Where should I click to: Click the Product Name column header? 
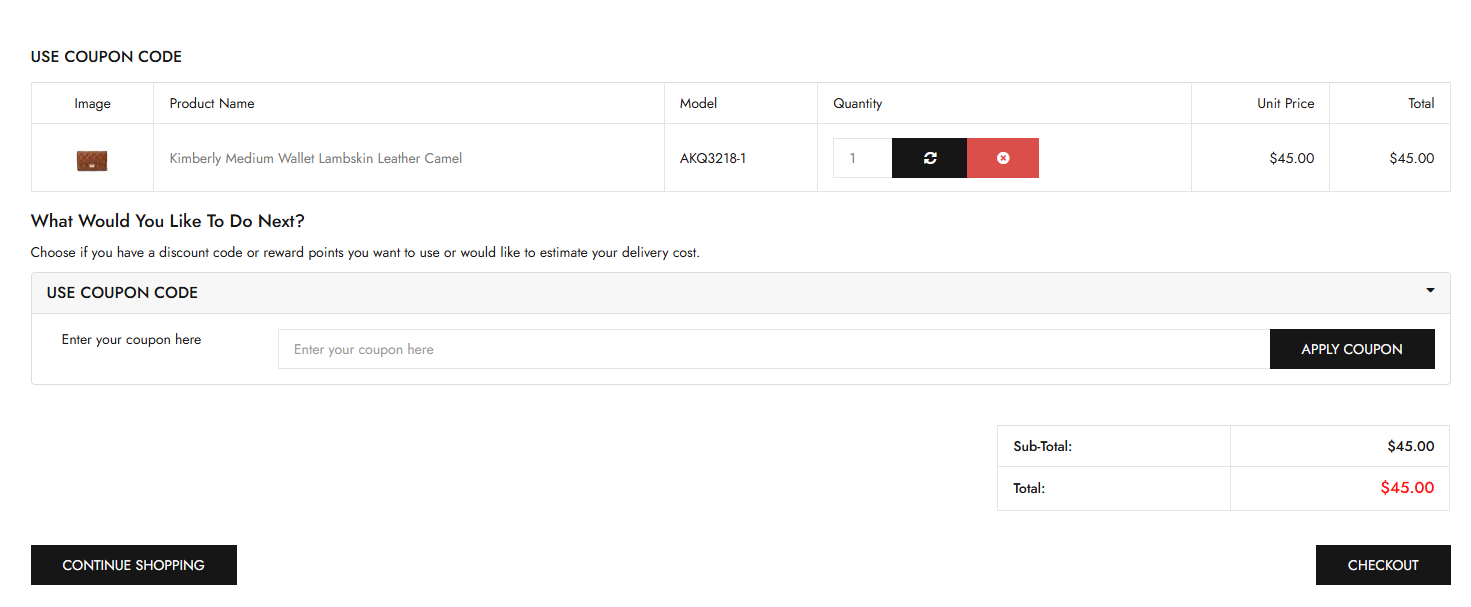212,103
